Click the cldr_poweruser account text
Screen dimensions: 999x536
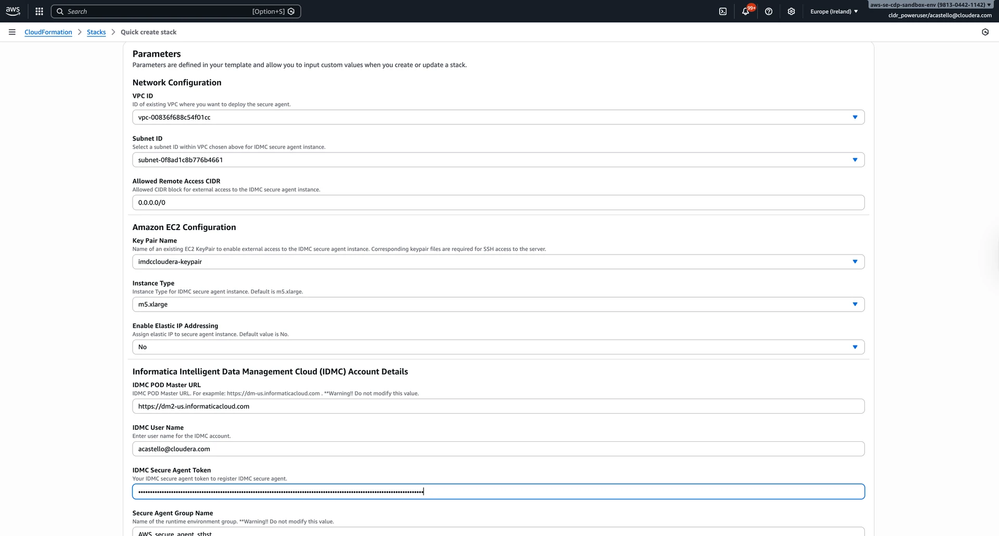(x=940, y=15)
